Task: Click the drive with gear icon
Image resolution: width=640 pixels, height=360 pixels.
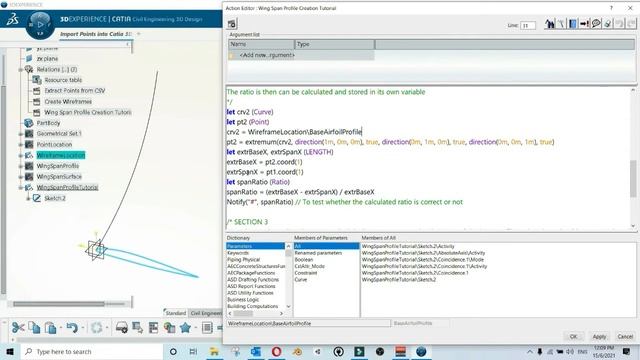Action: click(x=122, y=327)
